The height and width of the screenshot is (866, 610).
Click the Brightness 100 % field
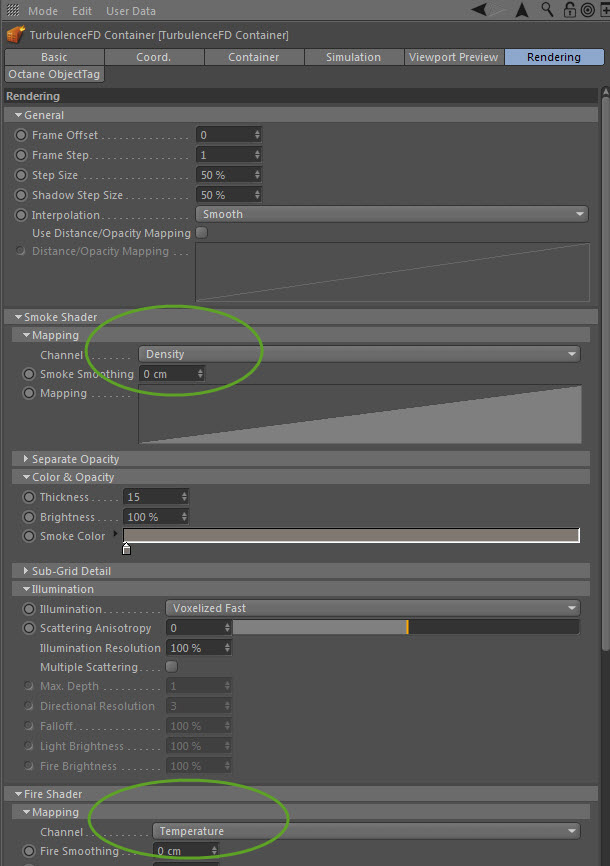[156, 516]
